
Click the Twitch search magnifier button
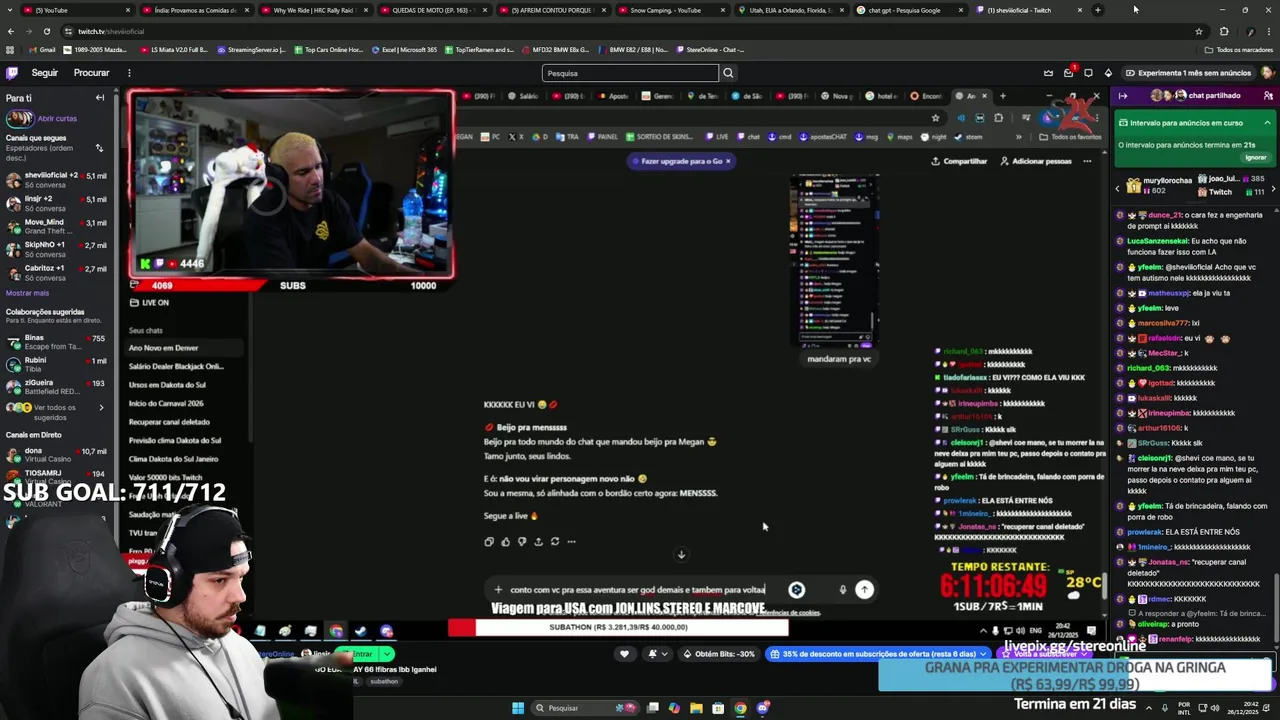tap(728, 73)
